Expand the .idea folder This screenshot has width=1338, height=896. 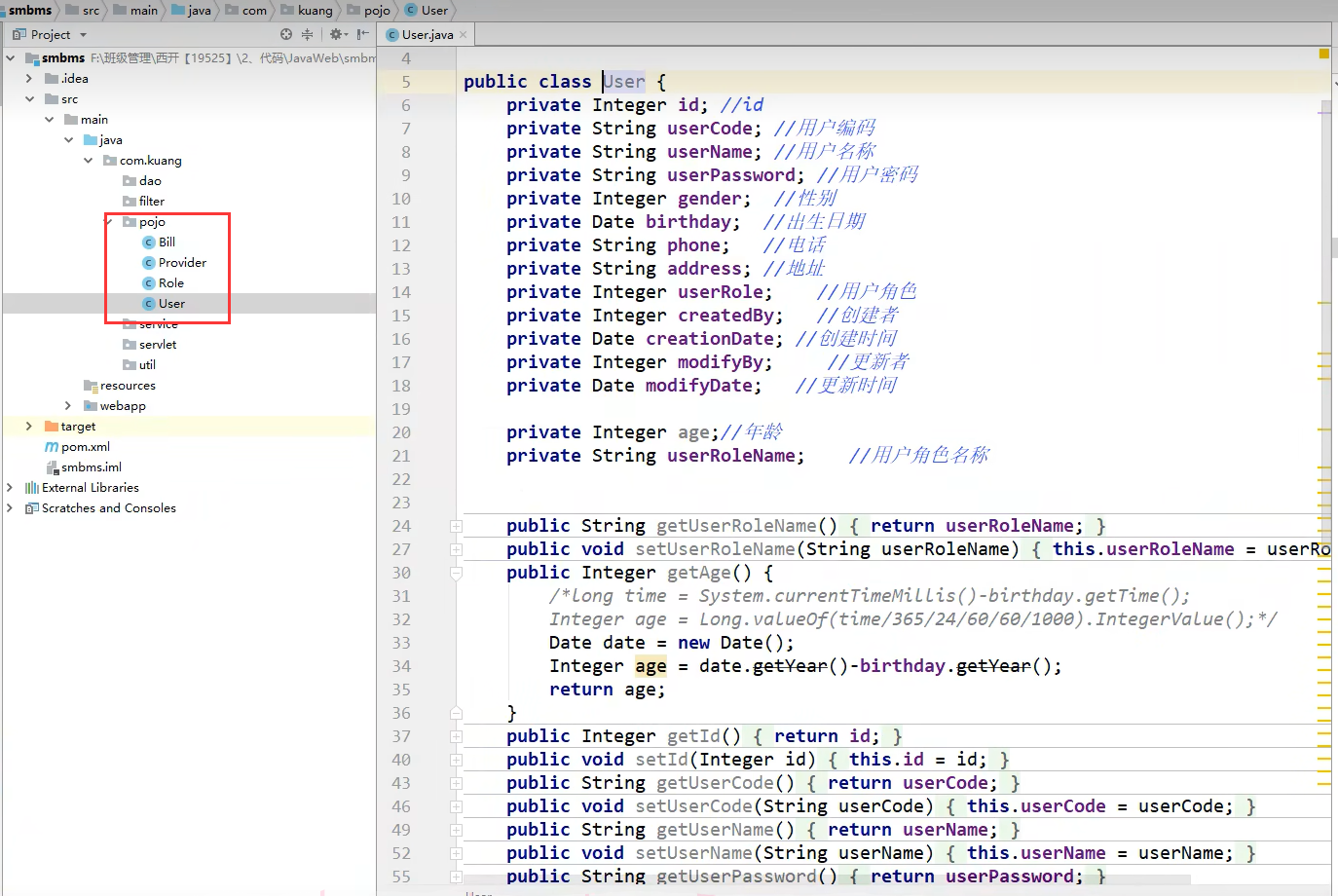[29, 78]
